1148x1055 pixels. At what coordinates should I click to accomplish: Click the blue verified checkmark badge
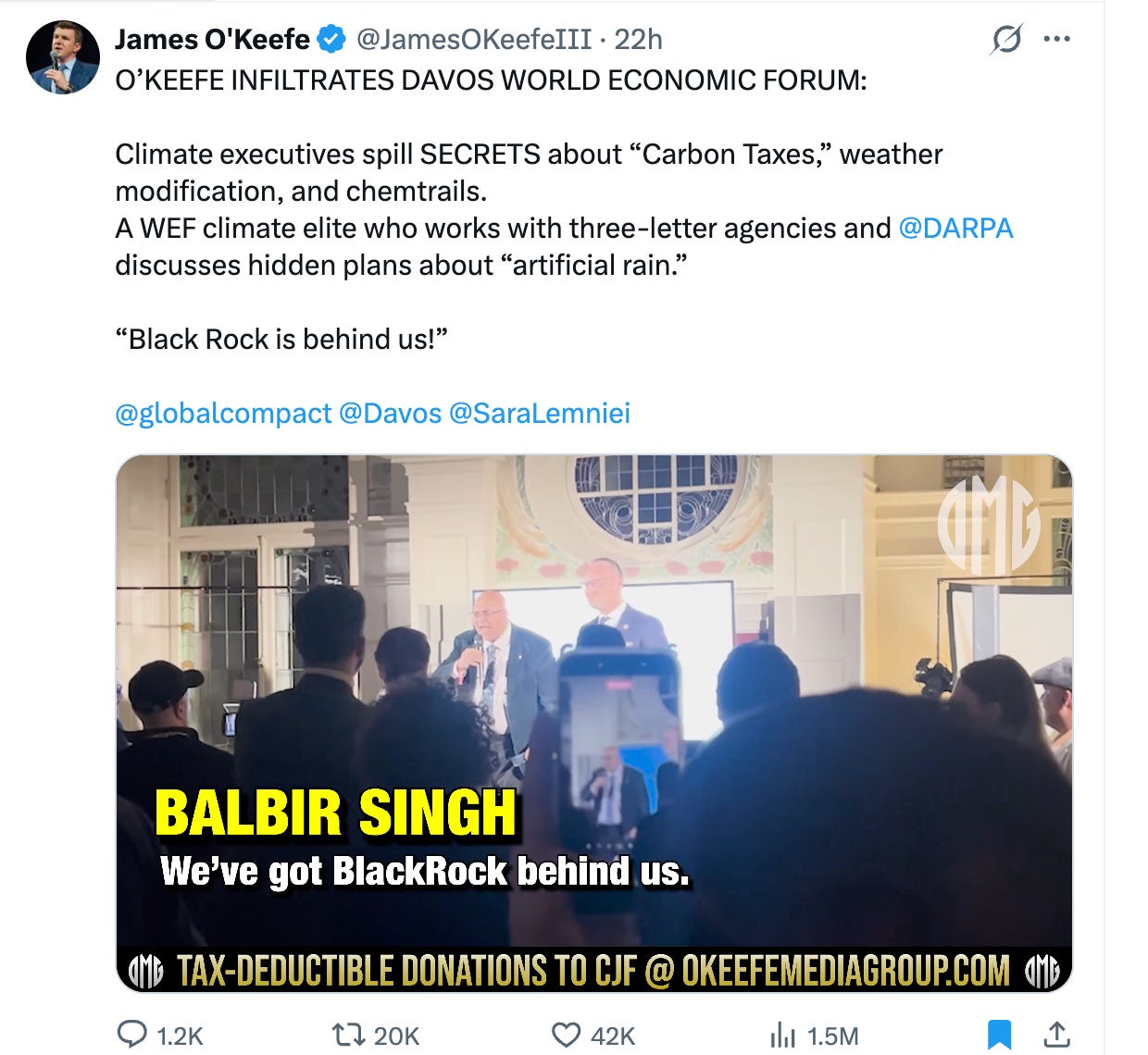tap(329, 39)
